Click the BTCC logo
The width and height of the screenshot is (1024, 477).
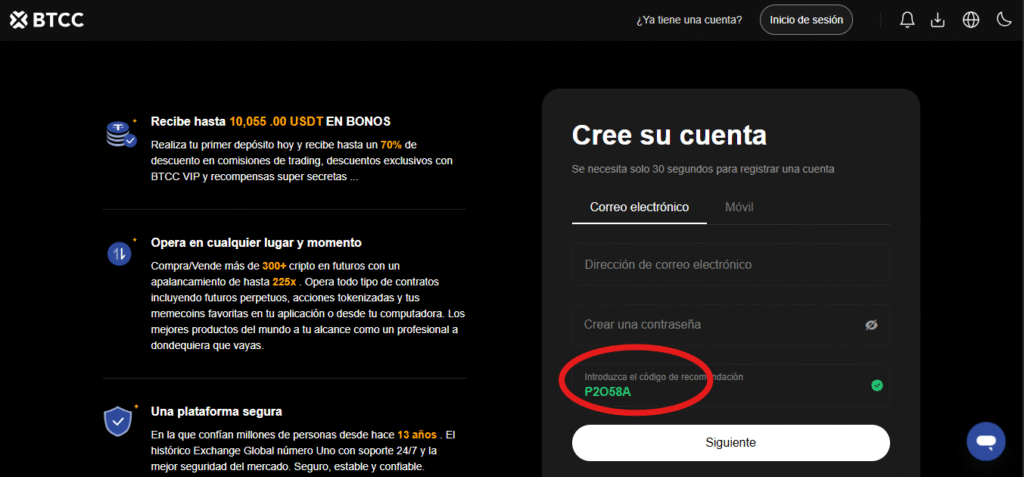(47, 20)
